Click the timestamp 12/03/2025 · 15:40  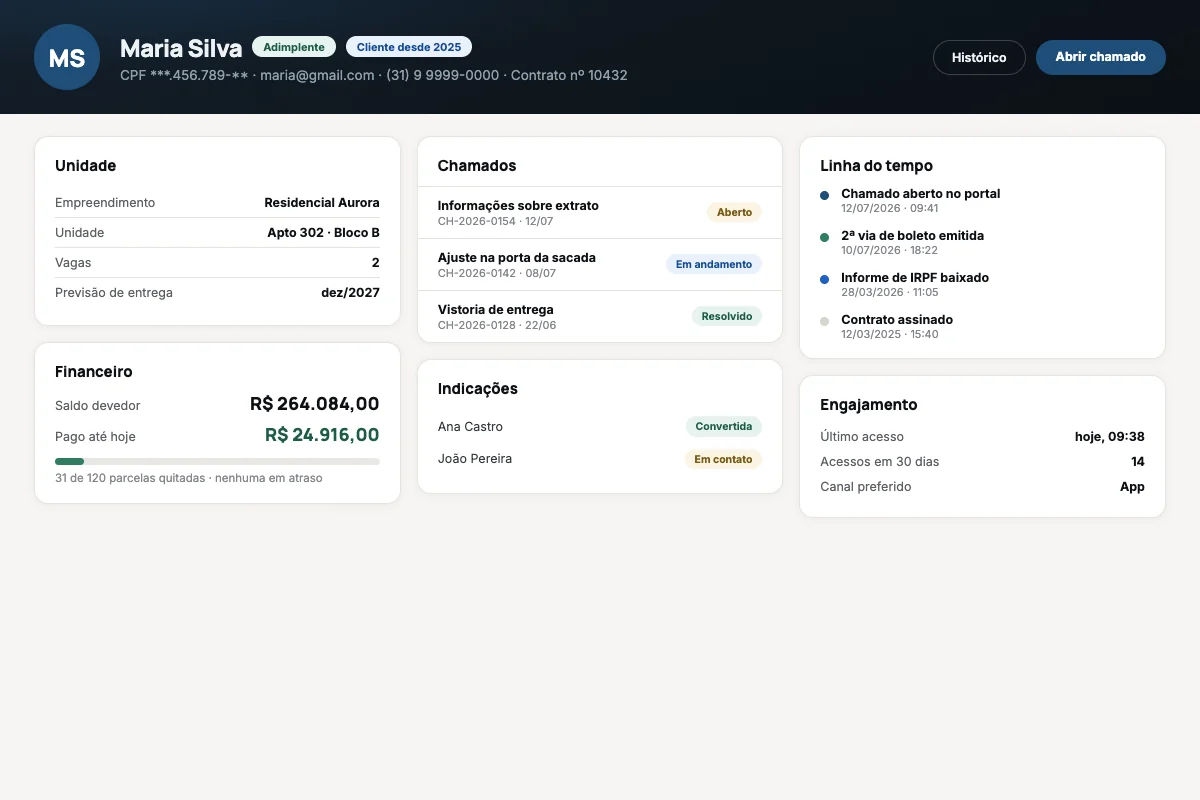(890, 334)
